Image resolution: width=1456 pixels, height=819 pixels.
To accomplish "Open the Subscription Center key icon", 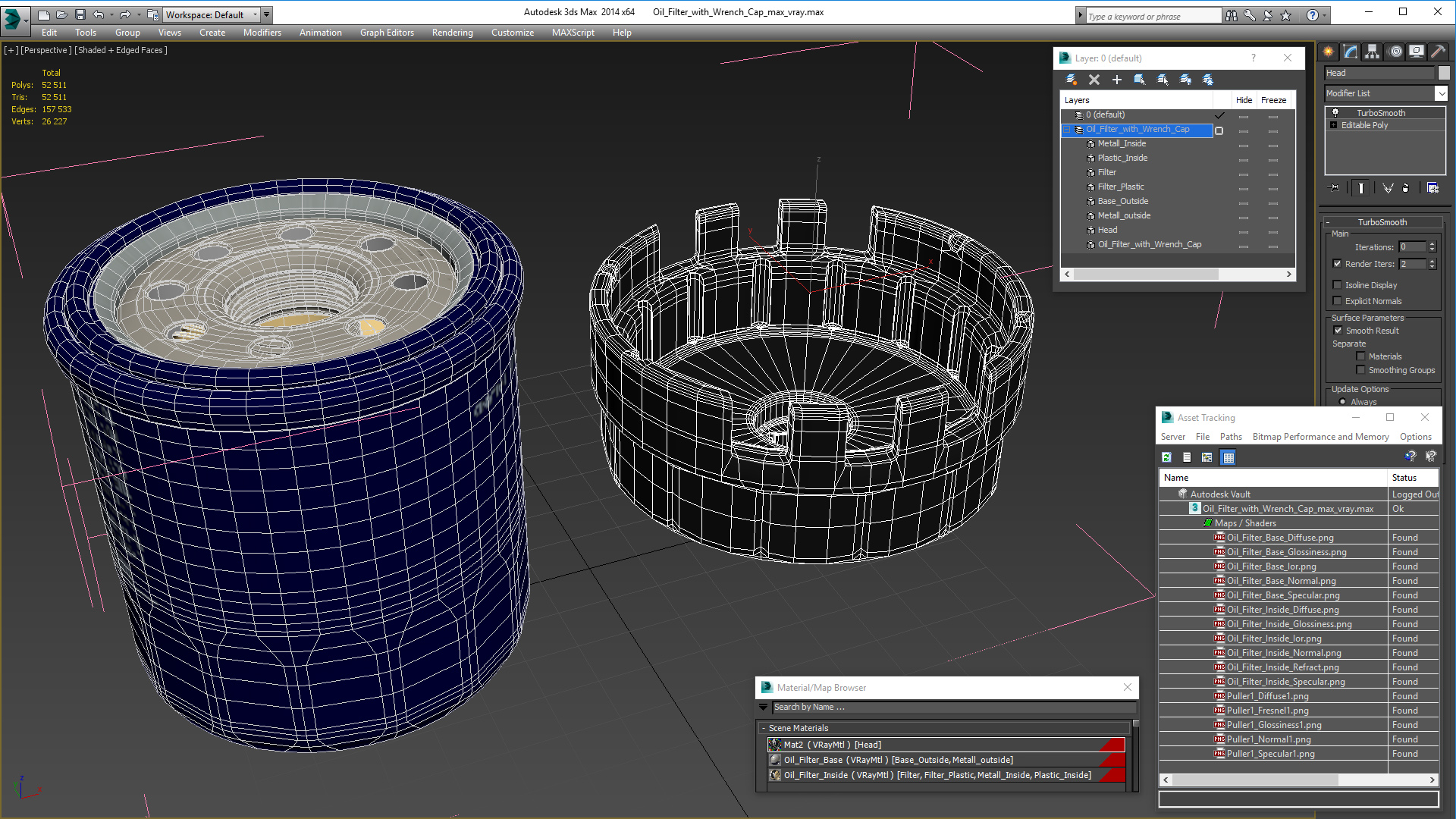I will tap(1250, 15).
